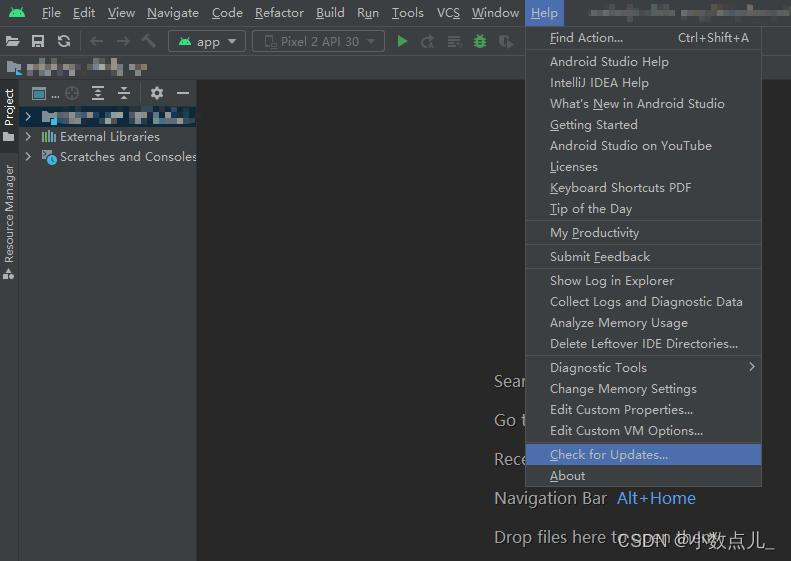Open the Code menu
Viewport: 791px width, 561px height.
[227, 13]
